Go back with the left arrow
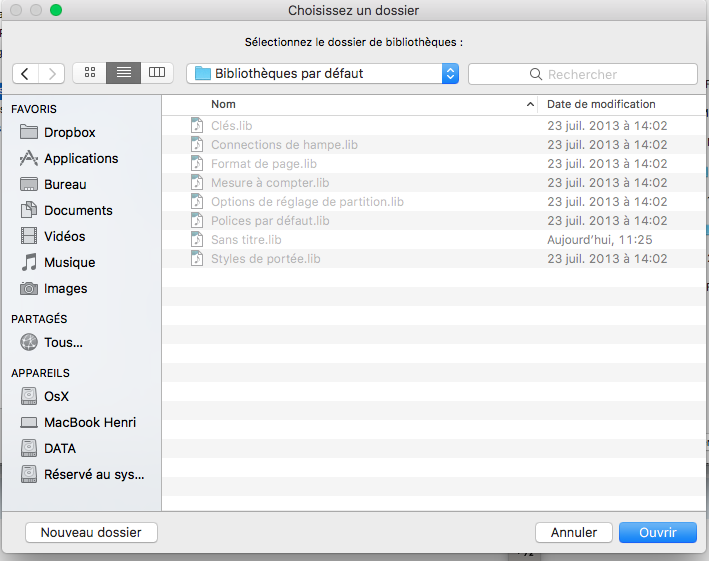709x561 pixels. [x=25, y=73]
